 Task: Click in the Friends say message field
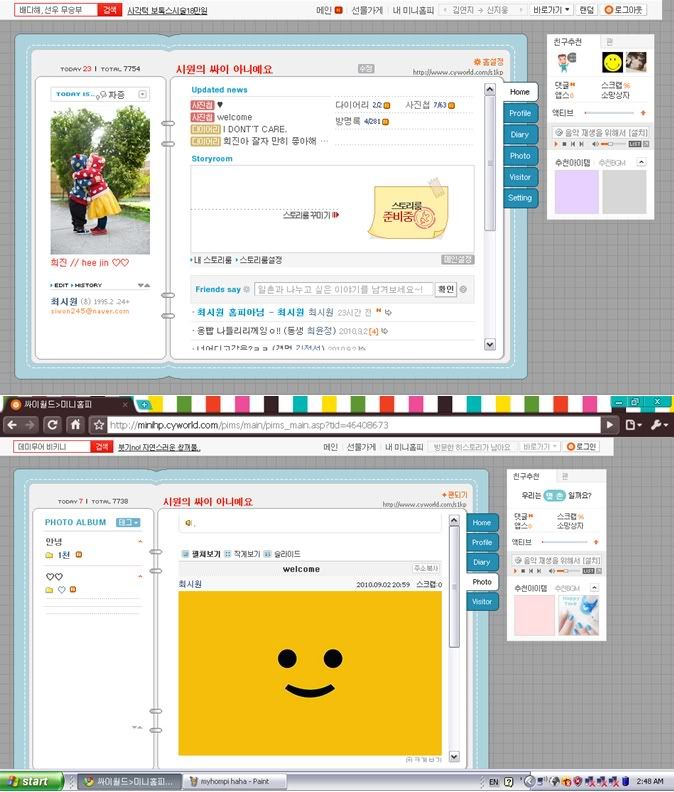(343, 289)
